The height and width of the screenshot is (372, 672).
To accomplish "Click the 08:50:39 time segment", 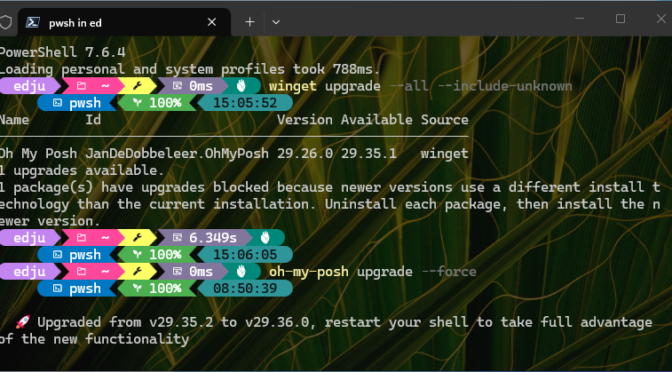I will click(x=245, y=288).
